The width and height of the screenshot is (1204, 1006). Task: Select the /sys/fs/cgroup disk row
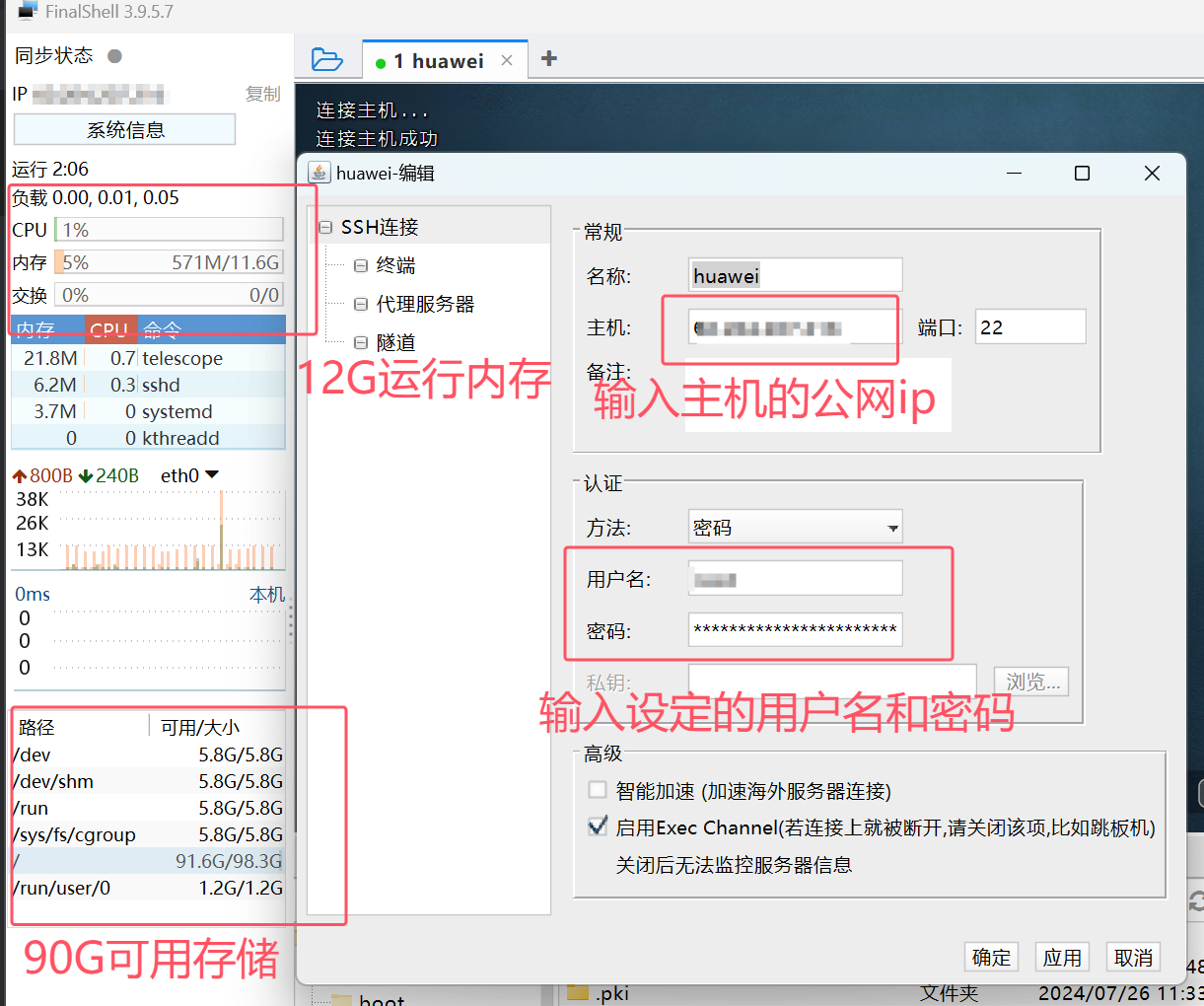tap(148, 834)
